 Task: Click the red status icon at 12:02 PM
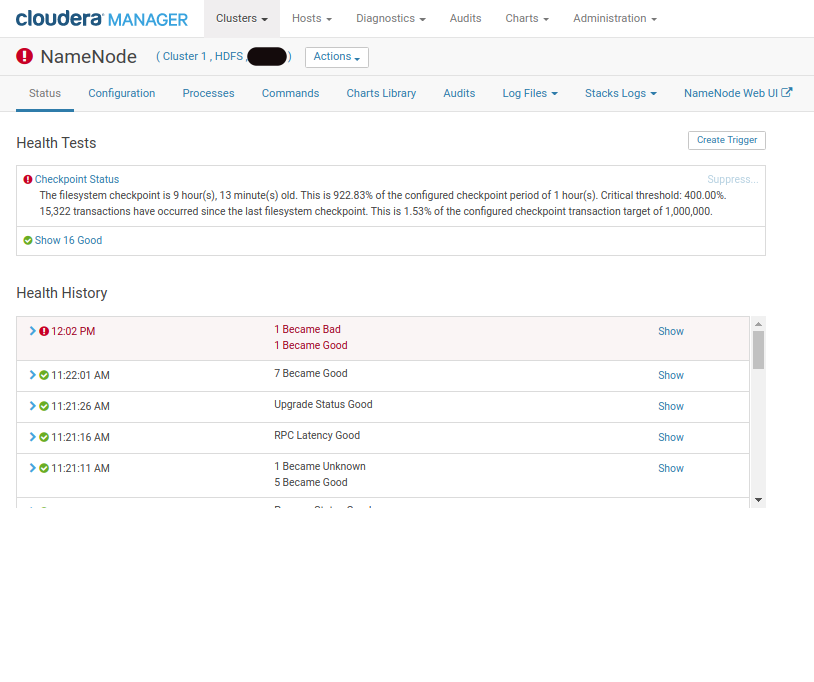pos(44,331)
